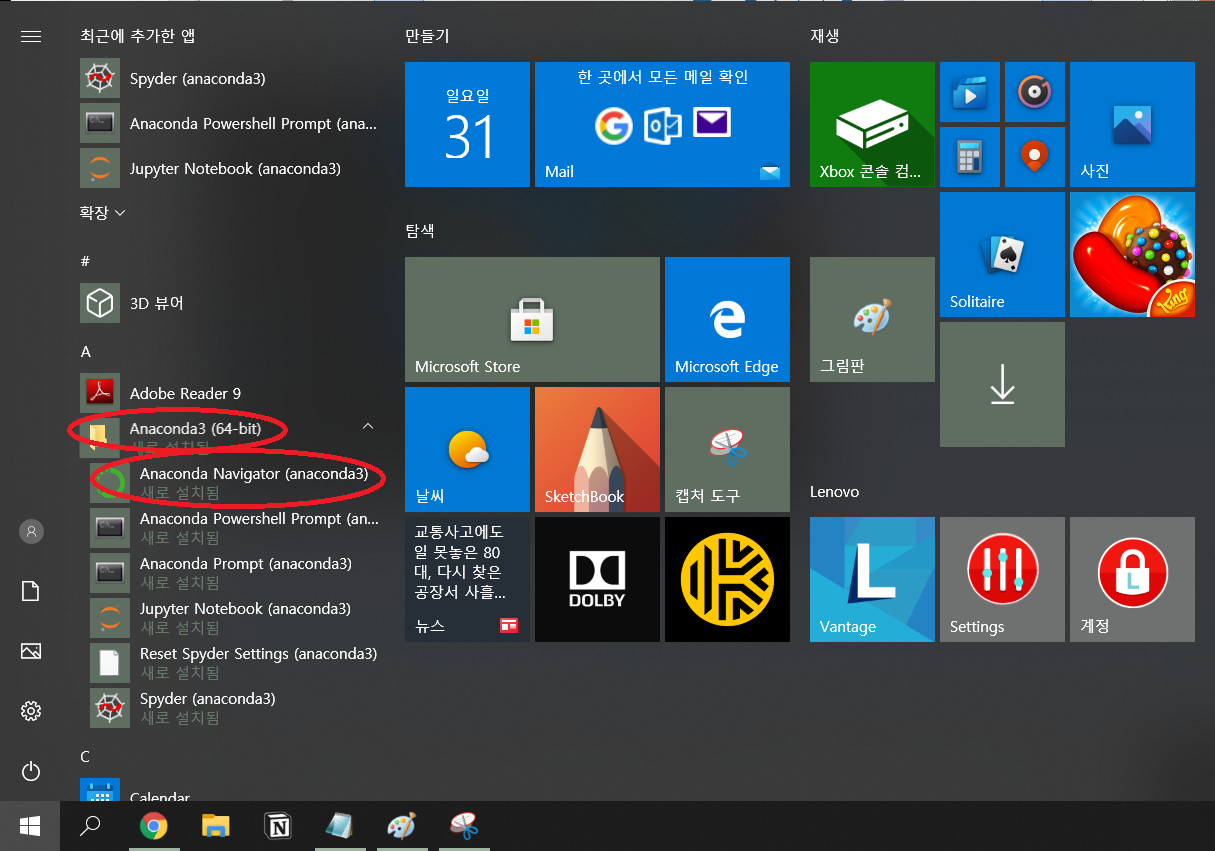
Task: Open the Groove Music small tile
Action: [1035, 92]
